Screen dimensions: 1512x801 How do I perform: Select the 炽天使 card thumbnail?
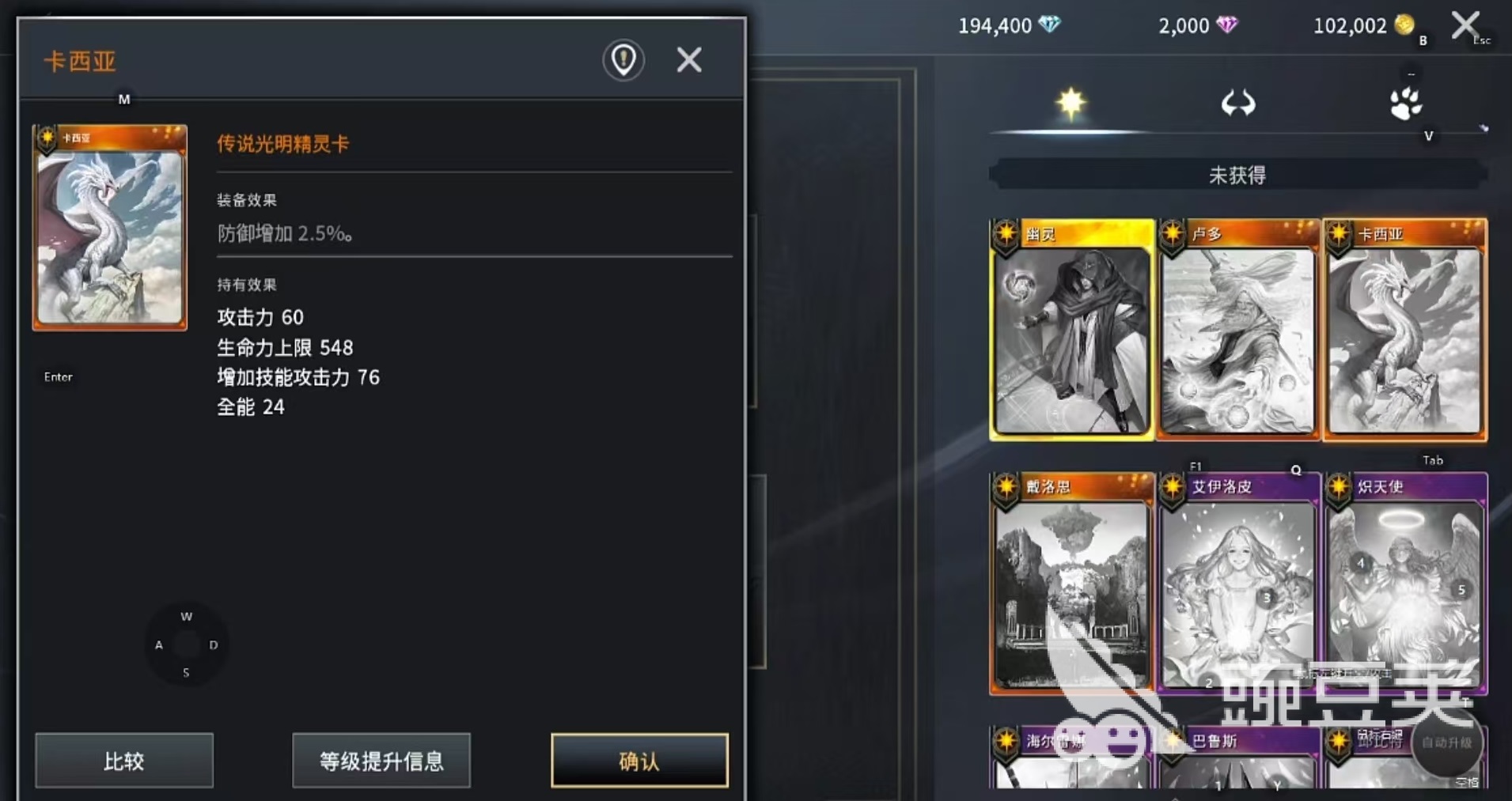click(1405, 584)
